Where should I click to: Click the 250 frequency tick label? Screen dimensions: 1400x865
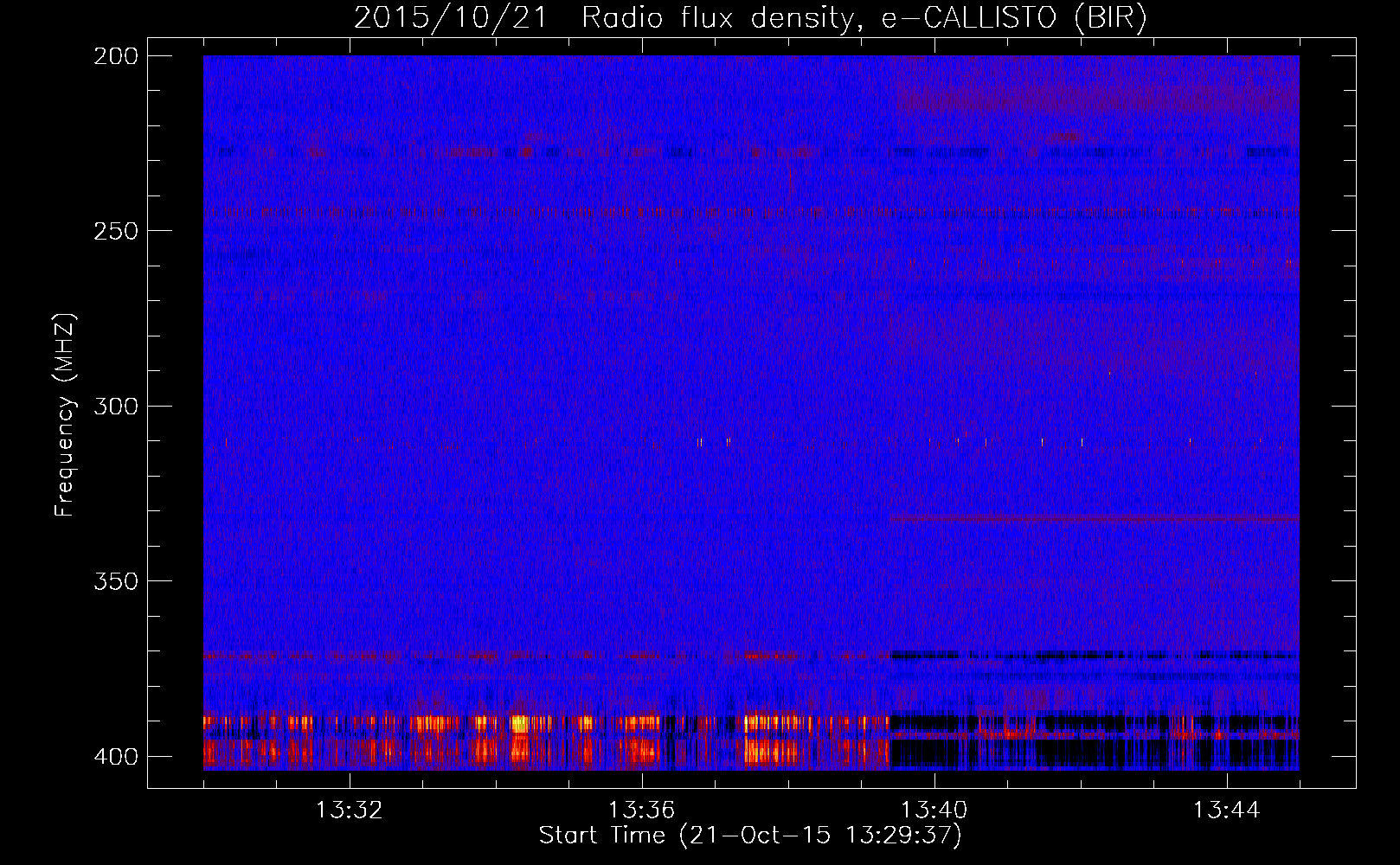(x=116, y=231)
